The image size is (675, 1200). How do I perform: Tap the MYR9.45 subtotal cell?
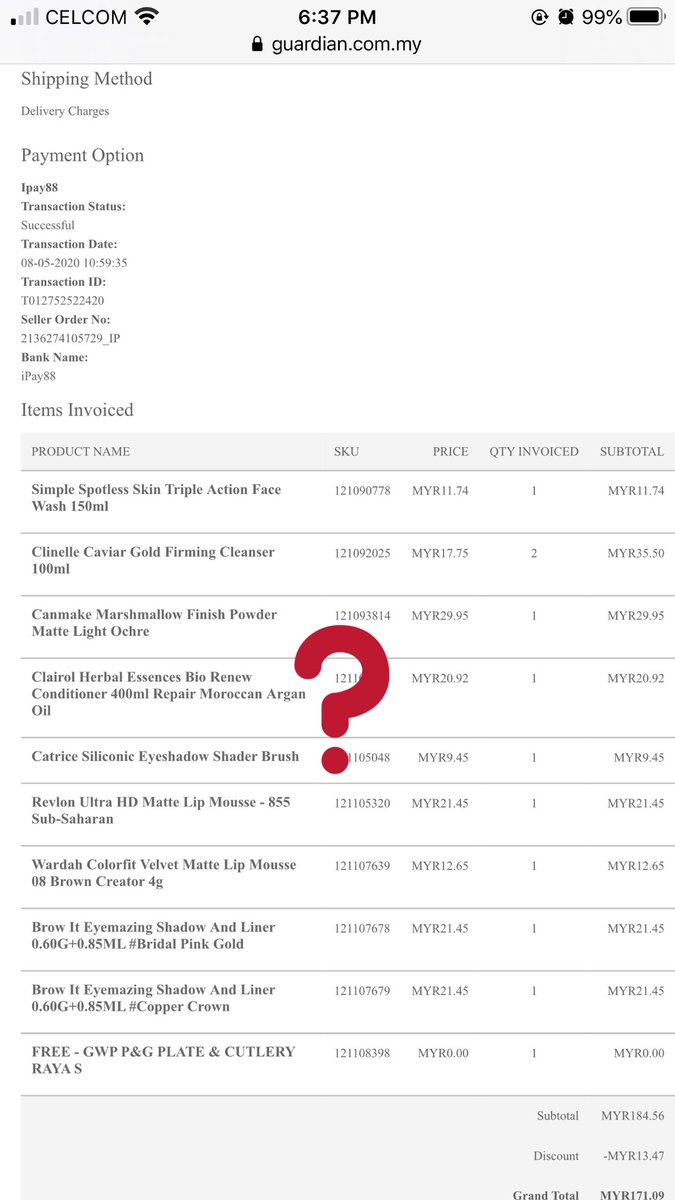click(639, 758)
